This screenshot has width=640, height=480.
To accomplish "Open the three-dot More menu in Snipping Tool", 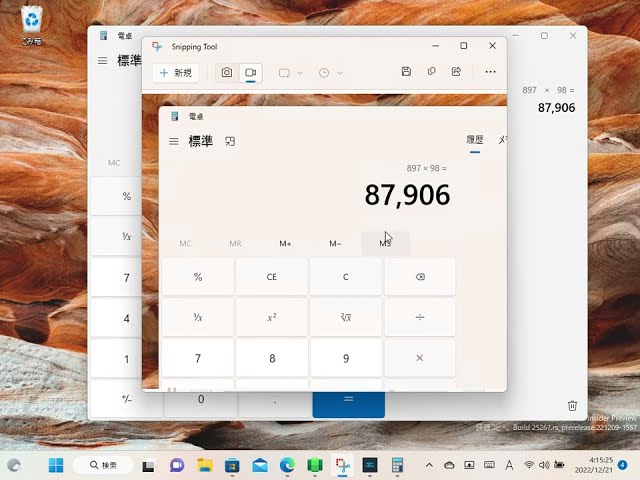I will 490,72.
